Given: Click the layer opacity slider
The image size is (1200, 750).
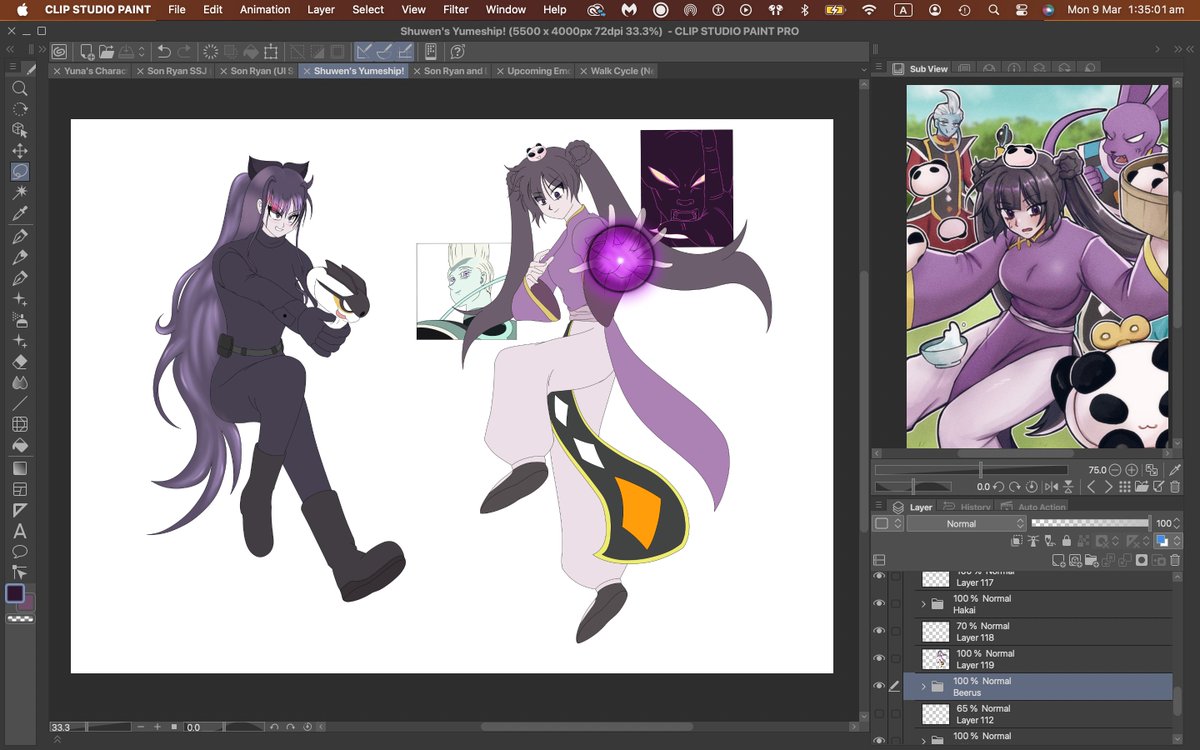Looking at the screenshot, I should (x=1090, y=523).
